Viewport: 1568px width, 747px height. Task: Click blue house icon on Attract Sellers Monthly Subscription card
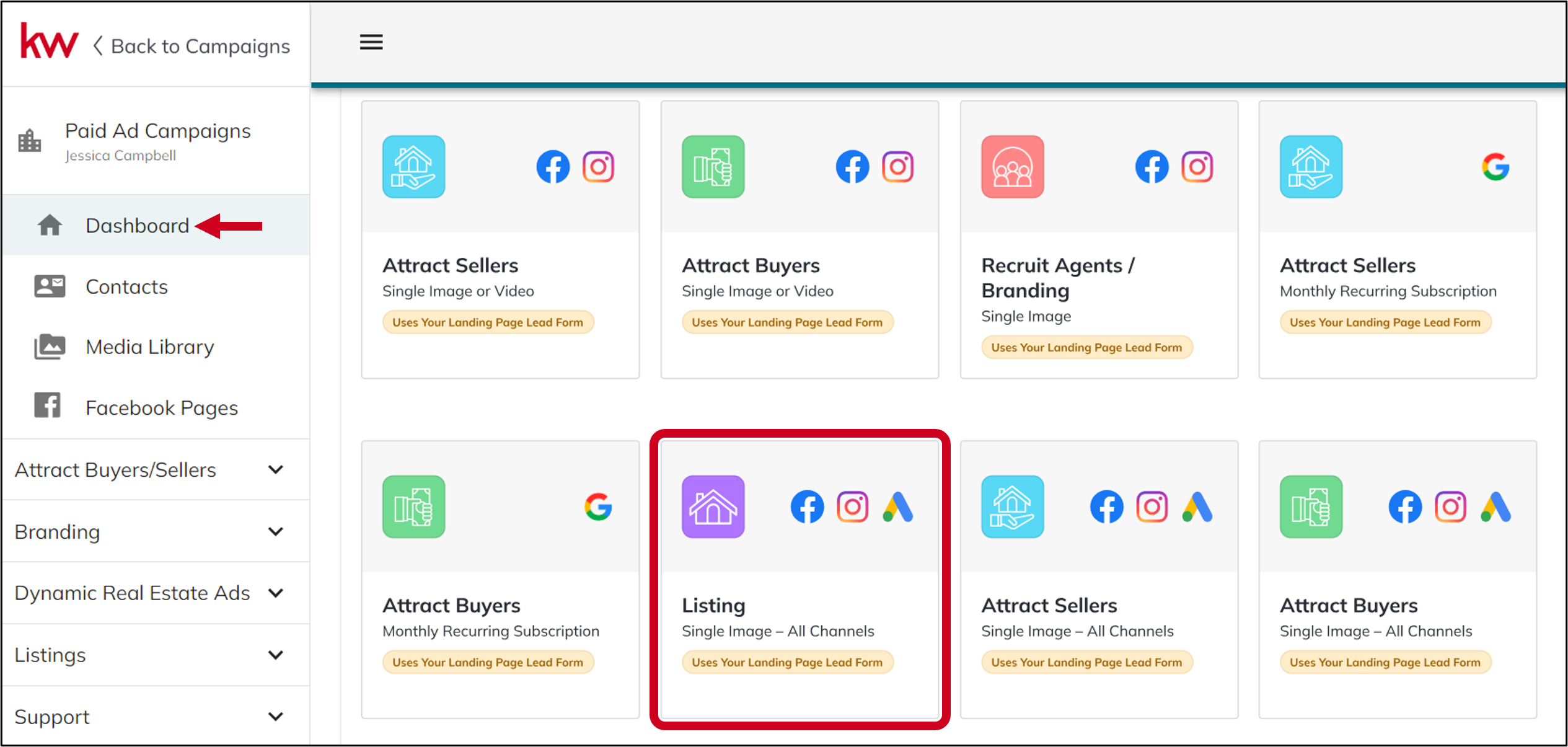pyautogui.click(x=1311, y=167)
